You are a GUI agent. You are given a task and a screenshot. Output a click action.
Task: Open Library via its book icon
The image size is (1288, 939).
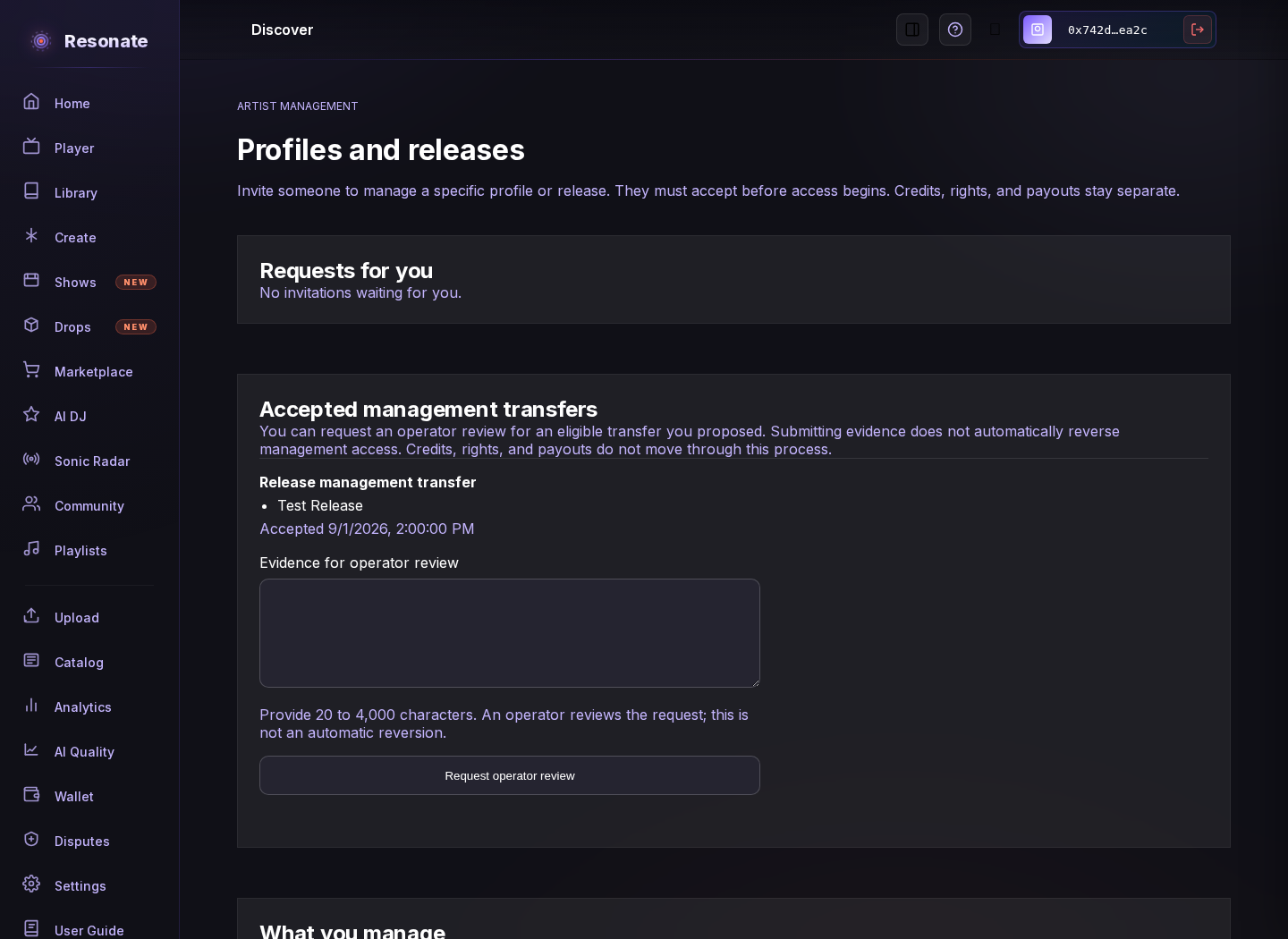[x=31, y=190]
